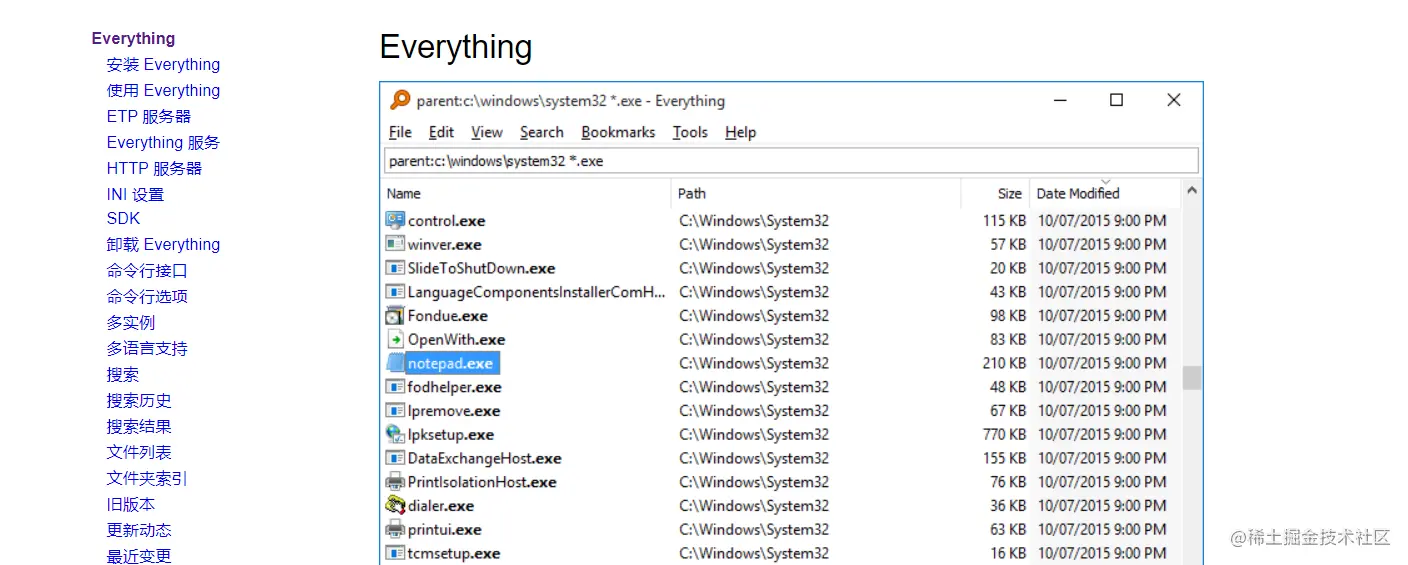The width and height of the screenshot is (1408, 565).
Task: Click the 770 KB size of lpksetup.exe
Action: [x=1004, y=434]
